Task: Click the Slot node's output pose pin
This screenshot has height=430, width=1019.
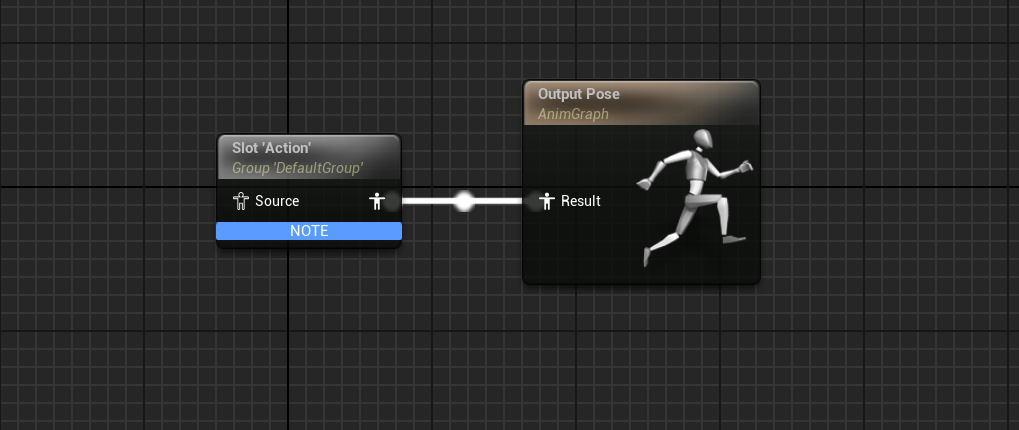Action: tap(377, 201)
